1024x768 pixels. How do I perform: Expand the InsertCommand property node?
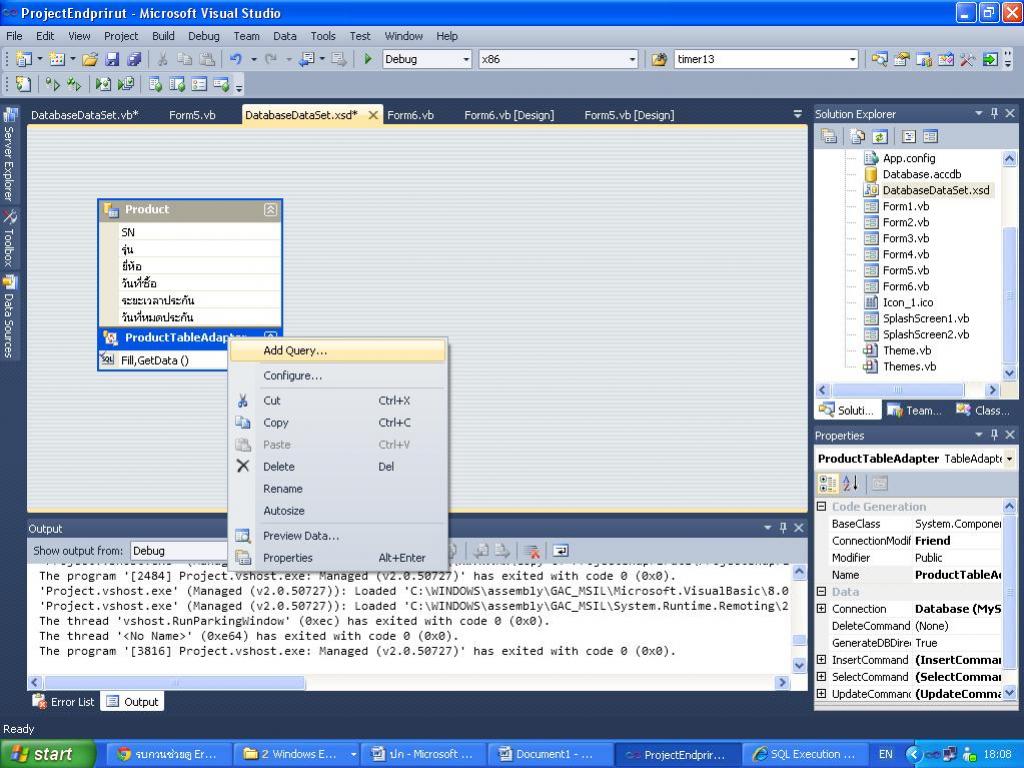pos(822,660)
